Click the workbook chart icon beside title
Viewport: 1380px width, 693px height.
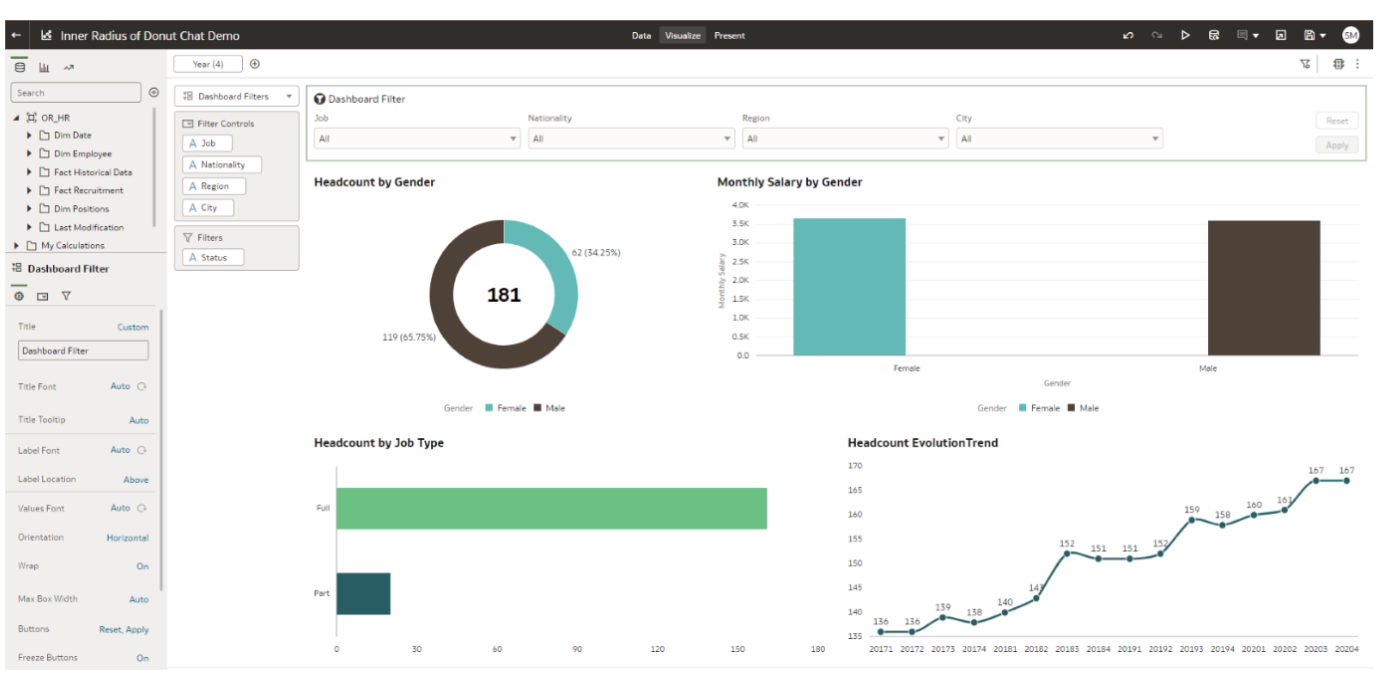tap(46, 35)
